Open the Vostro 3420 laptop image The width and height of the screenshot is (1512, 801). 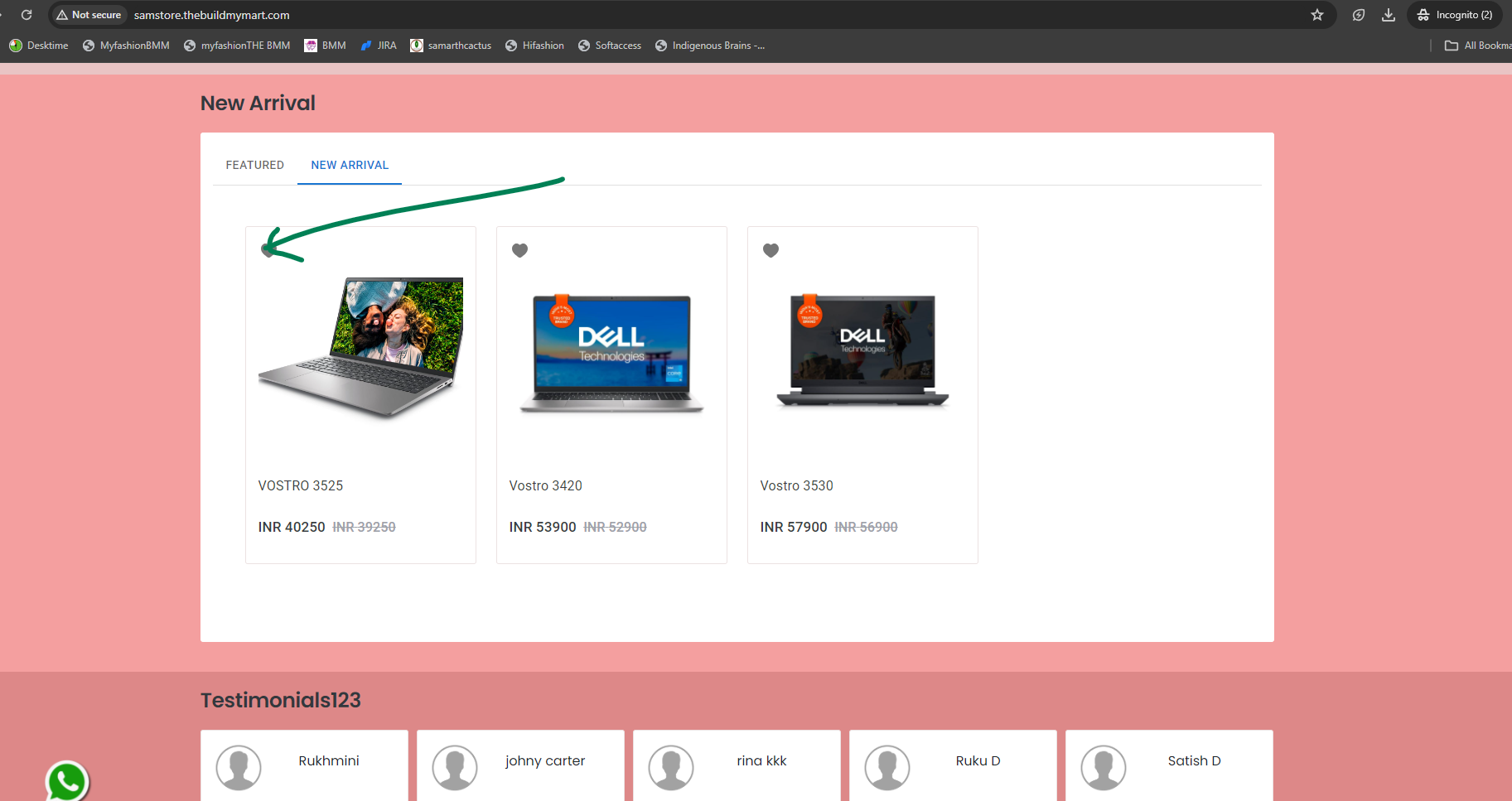pyautogui.click(x=612, y=353)
